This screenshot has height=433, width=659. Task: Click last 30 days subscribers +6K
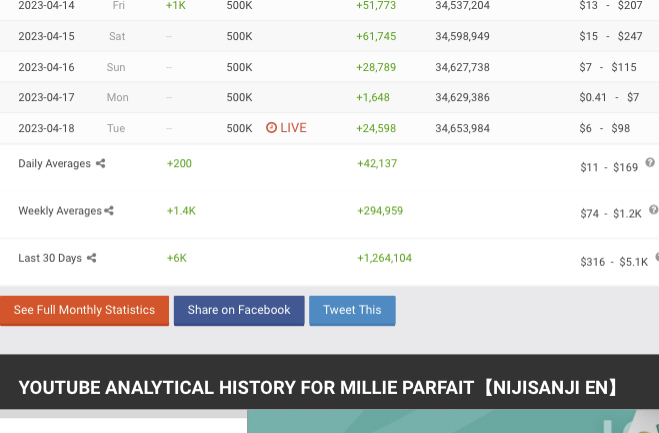pos(177,258)
